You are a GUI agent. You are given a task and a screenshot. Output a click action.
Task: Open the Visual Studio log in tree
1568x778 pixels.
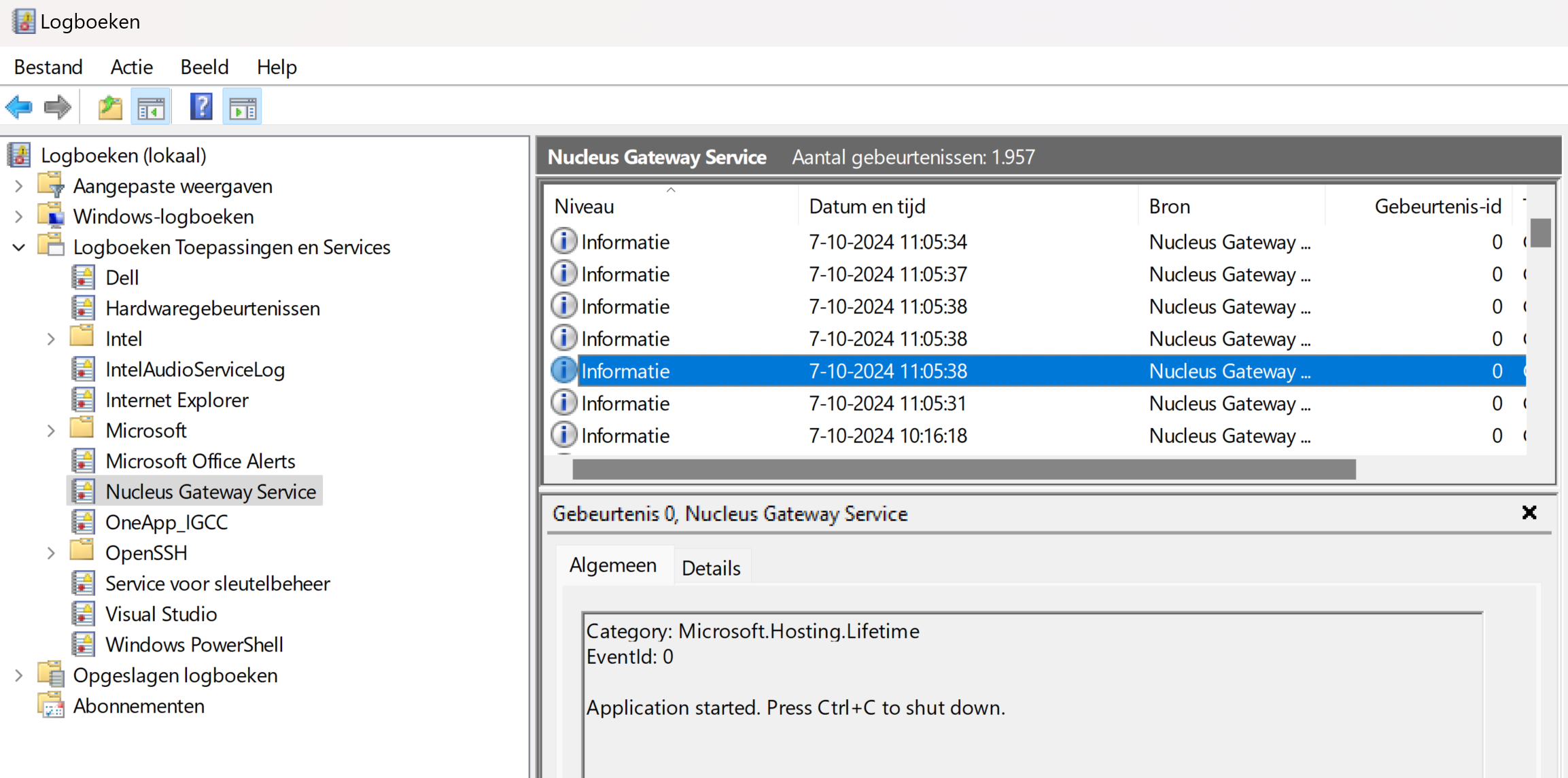pyautogui.click(x=161, y=614)
